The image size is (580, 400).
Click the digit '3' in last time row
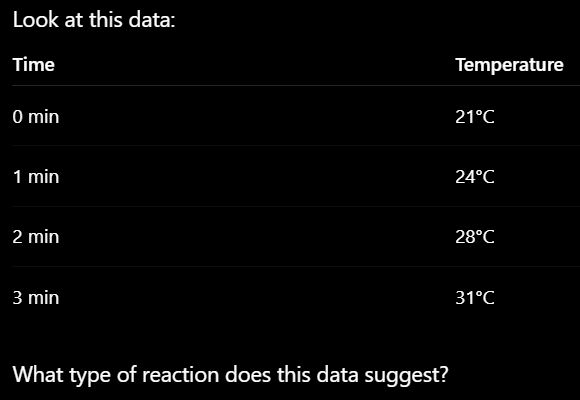[x=18, y=298]
